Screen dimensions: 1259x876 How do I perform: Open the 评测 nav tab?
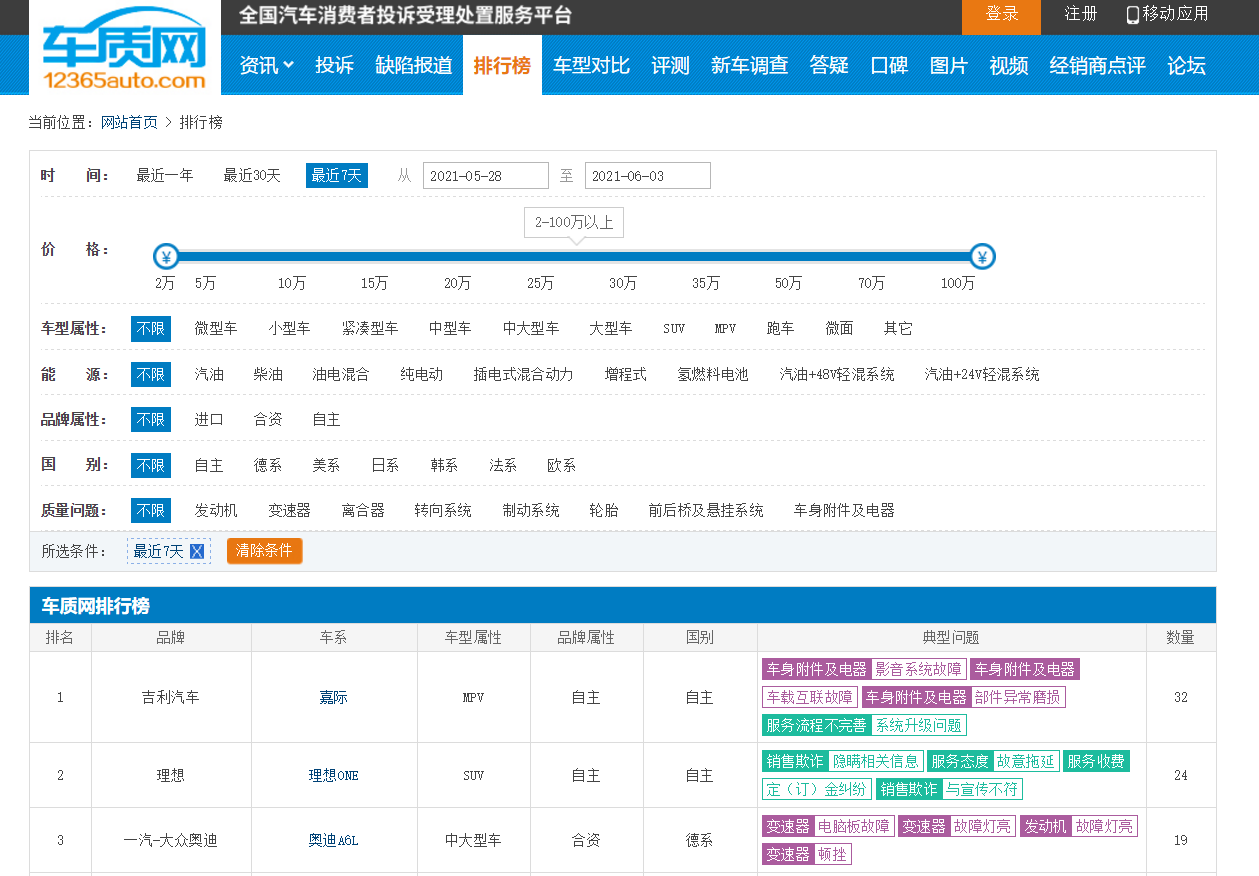(671, 65)
